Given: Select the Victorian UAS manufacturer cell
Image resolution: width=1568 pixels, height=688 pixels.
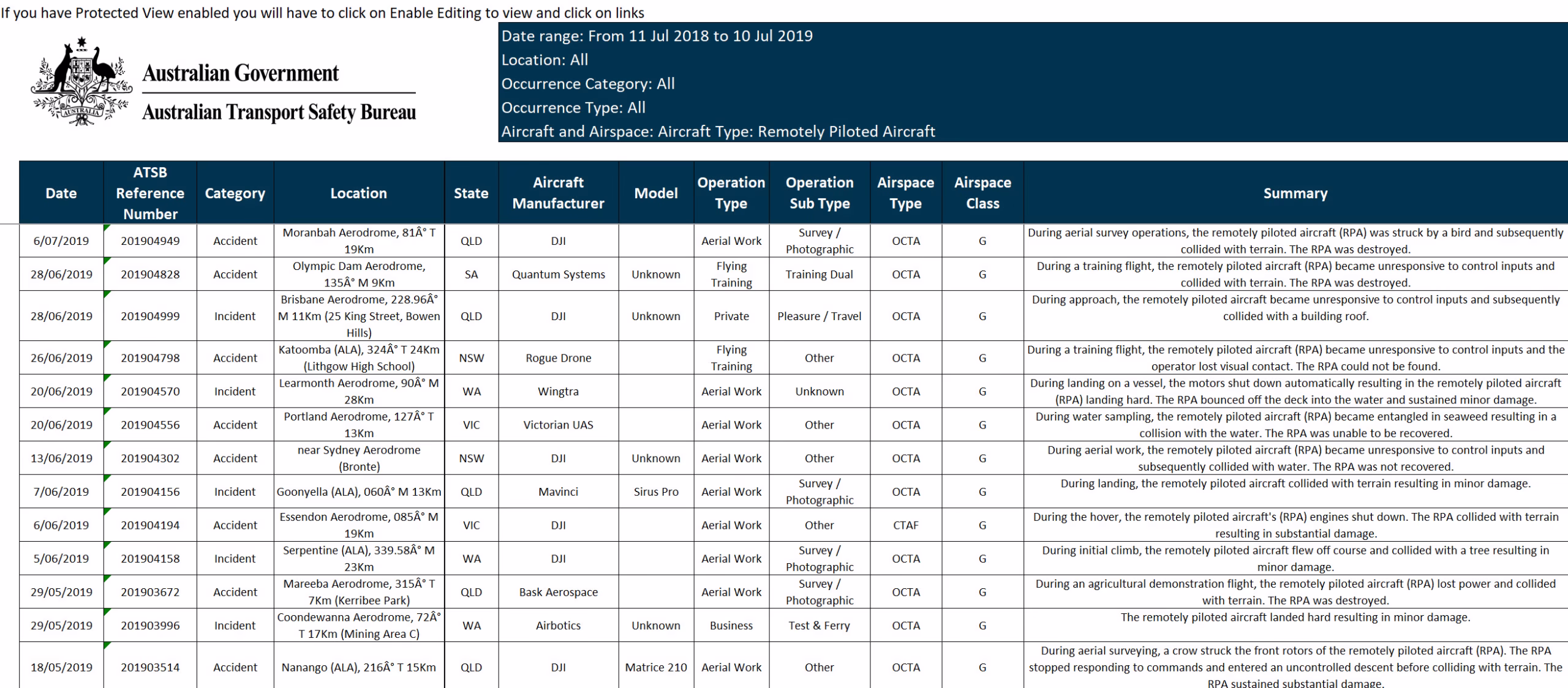Looking at the screenshot, I should pyautogui.click(x=558, y=425).
